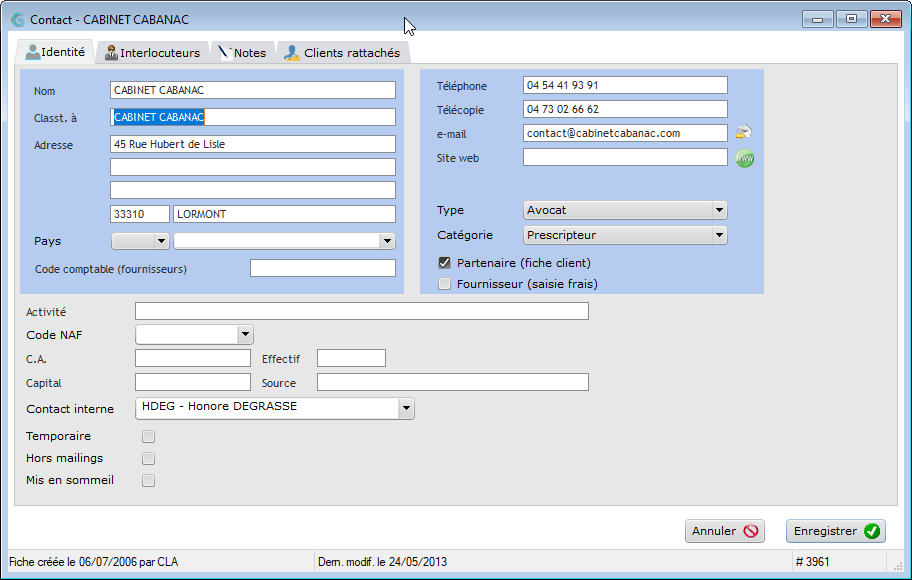Focus the Téléphone field 04 54 41 93 91
The width and height of the screenshot is (912, 580).
625,85
